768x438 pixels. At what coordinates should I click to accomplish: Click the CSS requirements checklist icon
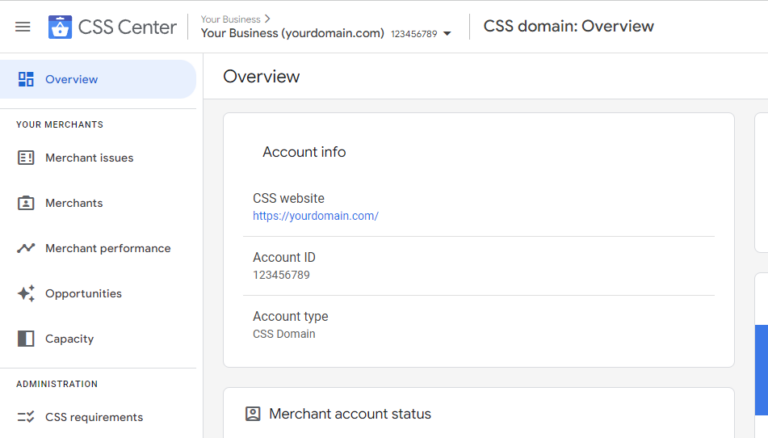click(x=26, y=417)
